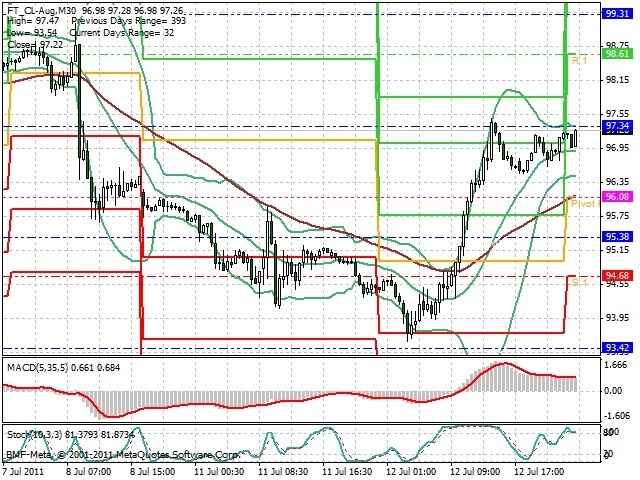This screenshot has height=480, width=640.
Task: Click the red 94.68 S1 price label
Action: click(x=618, y=276)
